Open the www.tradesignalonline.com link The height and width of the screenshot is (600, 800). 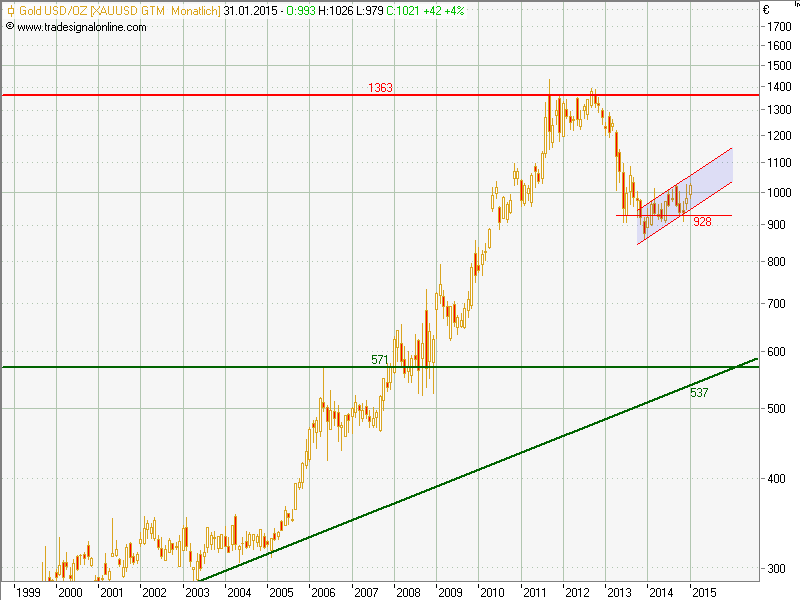coord(82,27)
